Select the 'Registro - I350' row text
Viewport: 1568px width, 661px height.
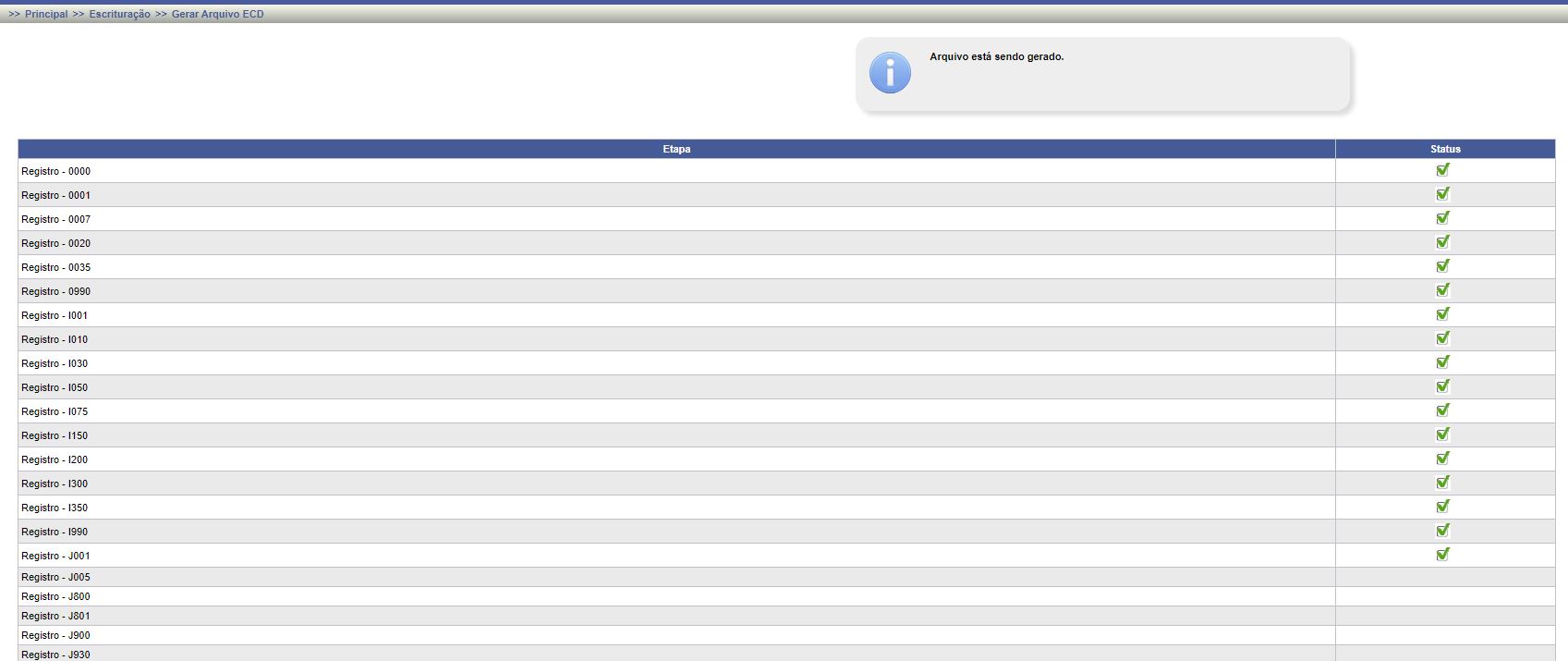pyautogui.click(x=55, y=508)
